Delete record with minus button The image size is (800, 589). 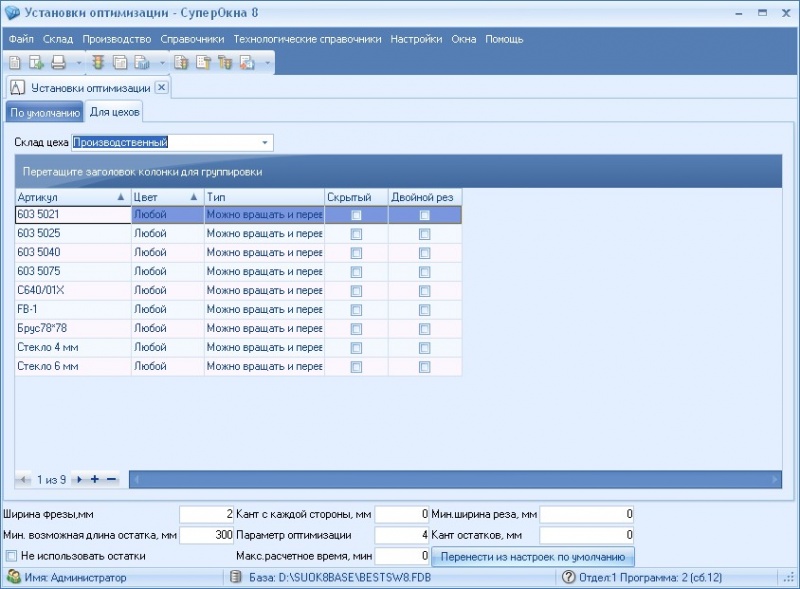111,479
